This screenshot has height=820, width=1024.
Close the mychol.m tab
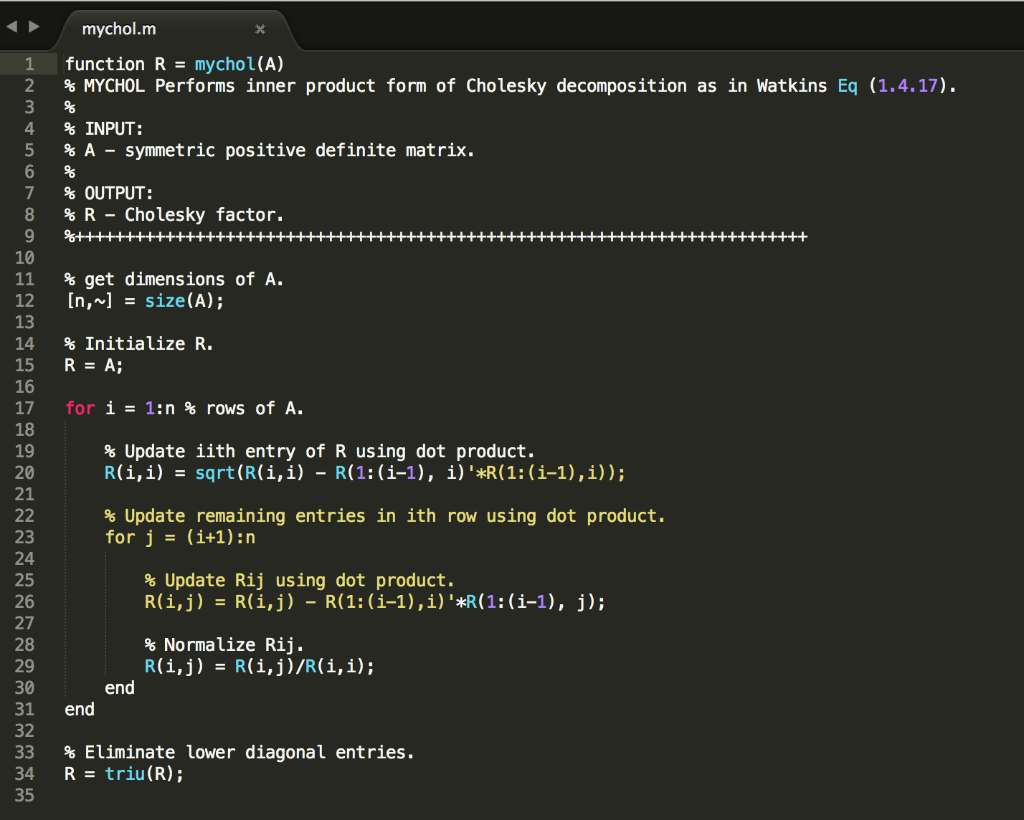coord(259,29)
